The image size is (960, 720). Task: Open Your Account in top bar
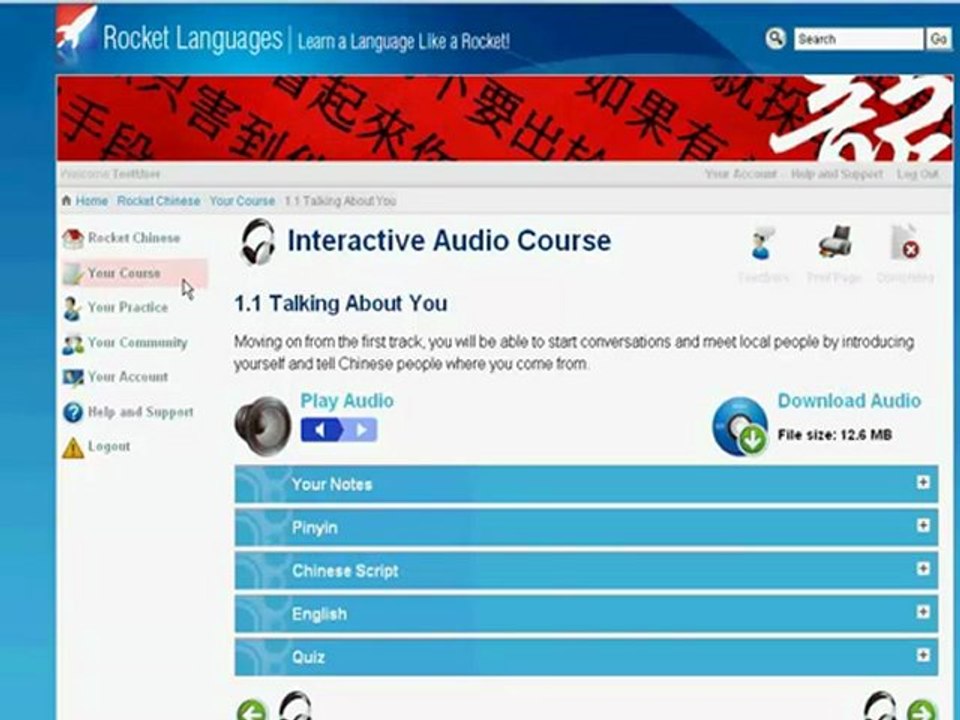point(740,174)
